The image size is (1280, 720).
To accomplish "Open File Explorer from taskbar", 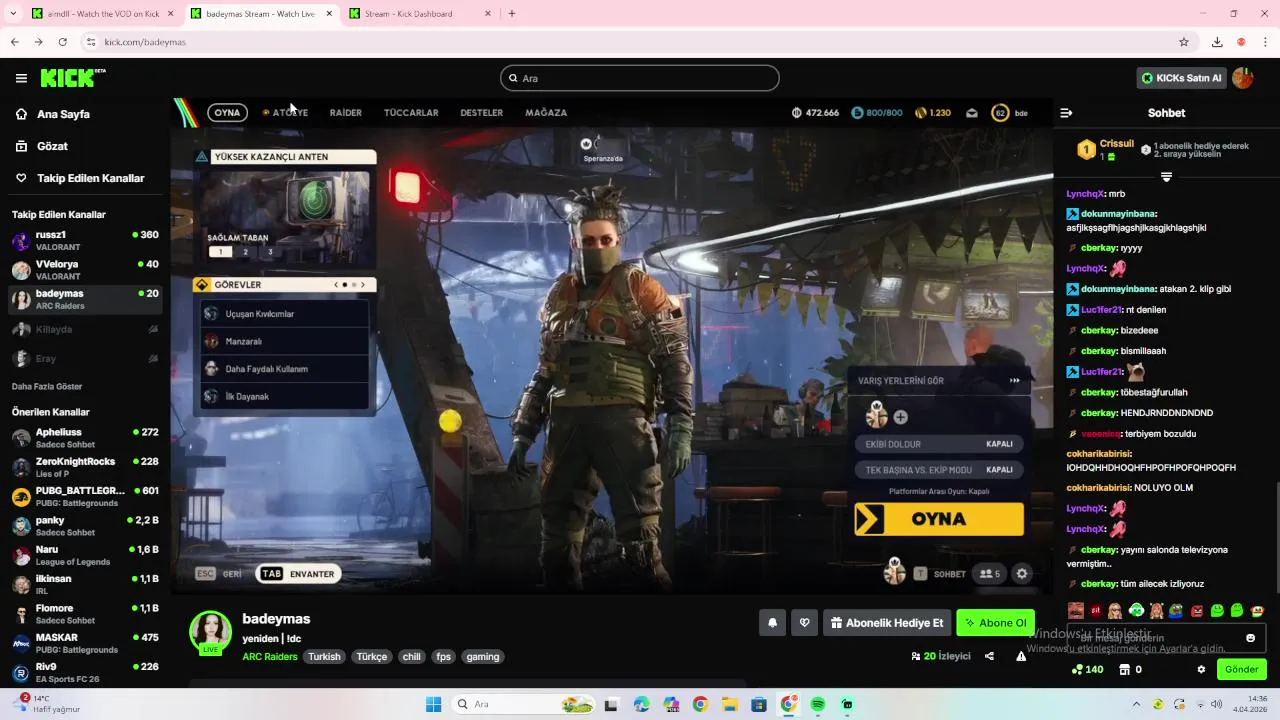I will pos(729,704).
